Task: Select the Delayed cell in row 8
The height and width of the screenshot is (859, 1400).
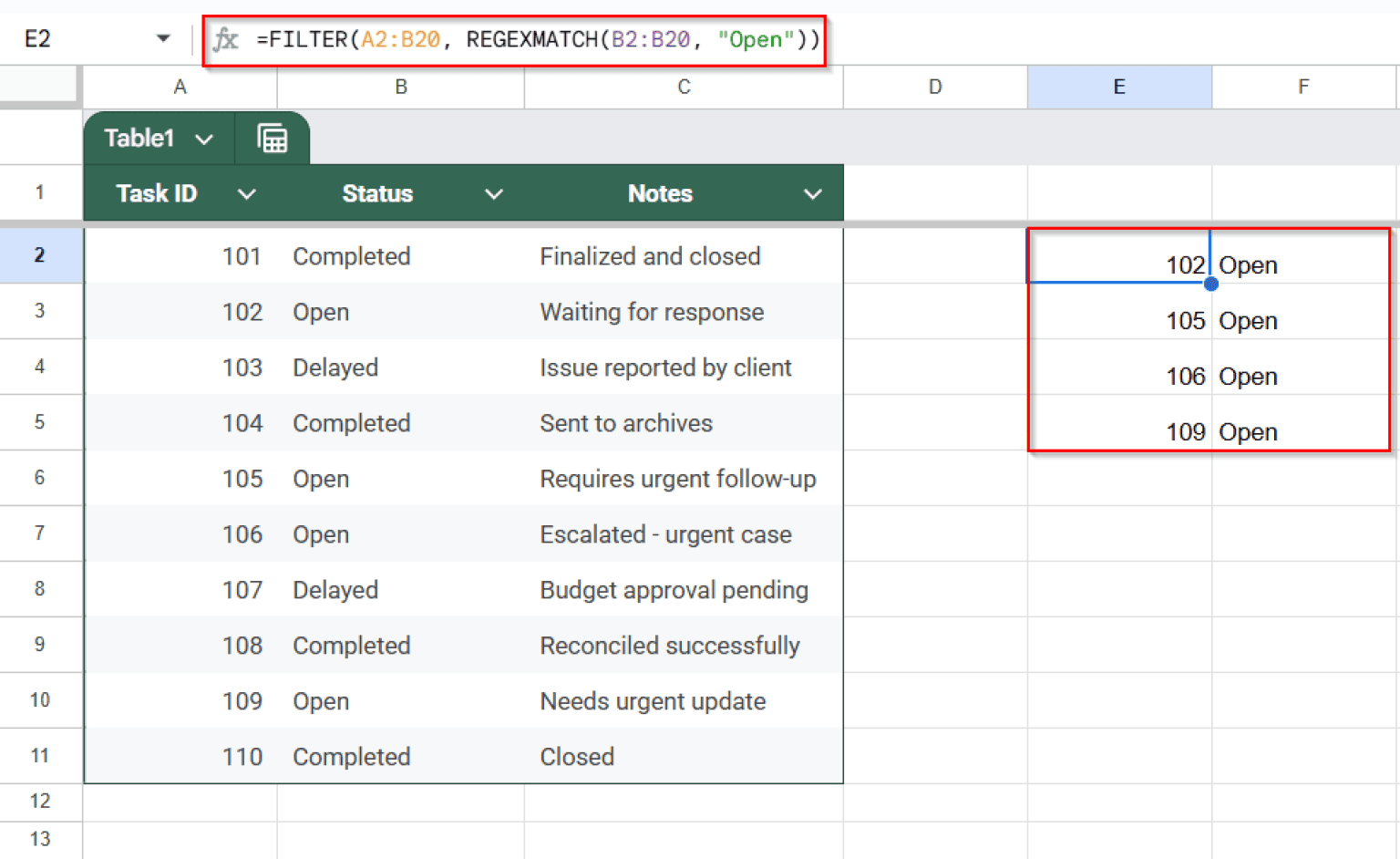Action: [335, 590]
